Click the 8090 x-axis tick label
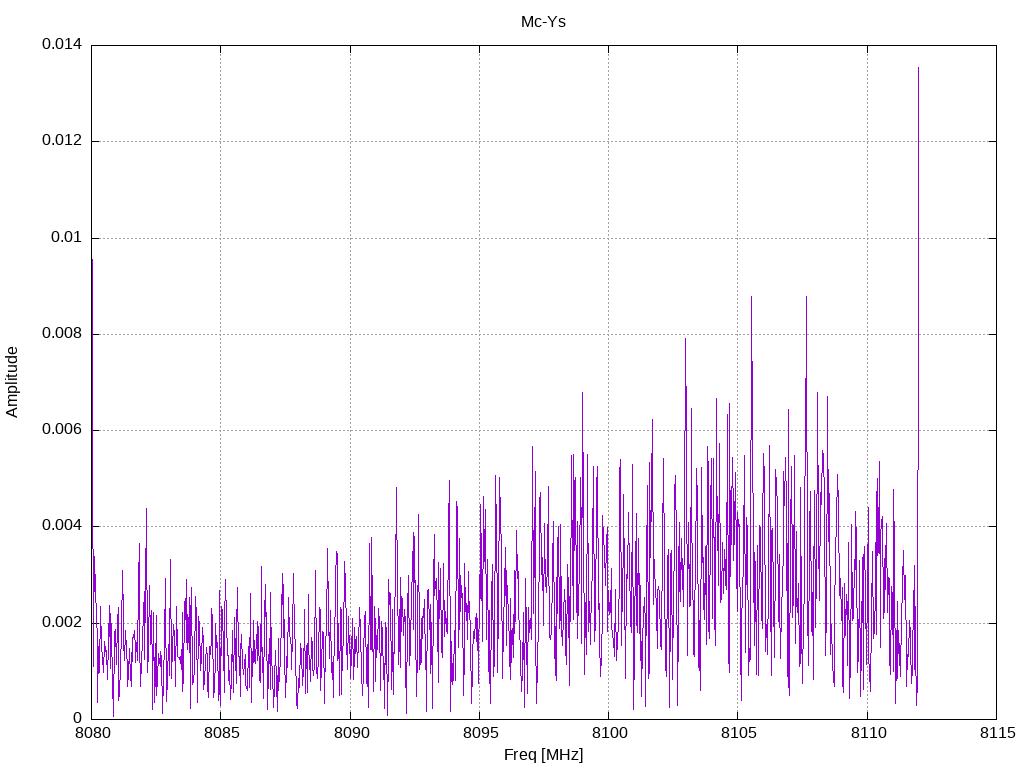The height and width of the screenshot is (768, 1024). (350, 735)
